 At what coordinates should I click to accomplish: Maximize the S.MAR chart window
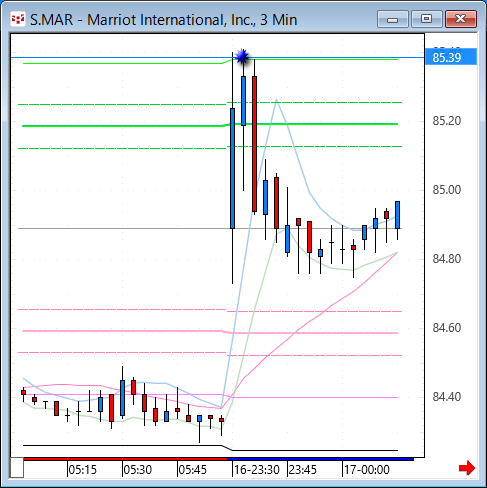coord(426,19)
